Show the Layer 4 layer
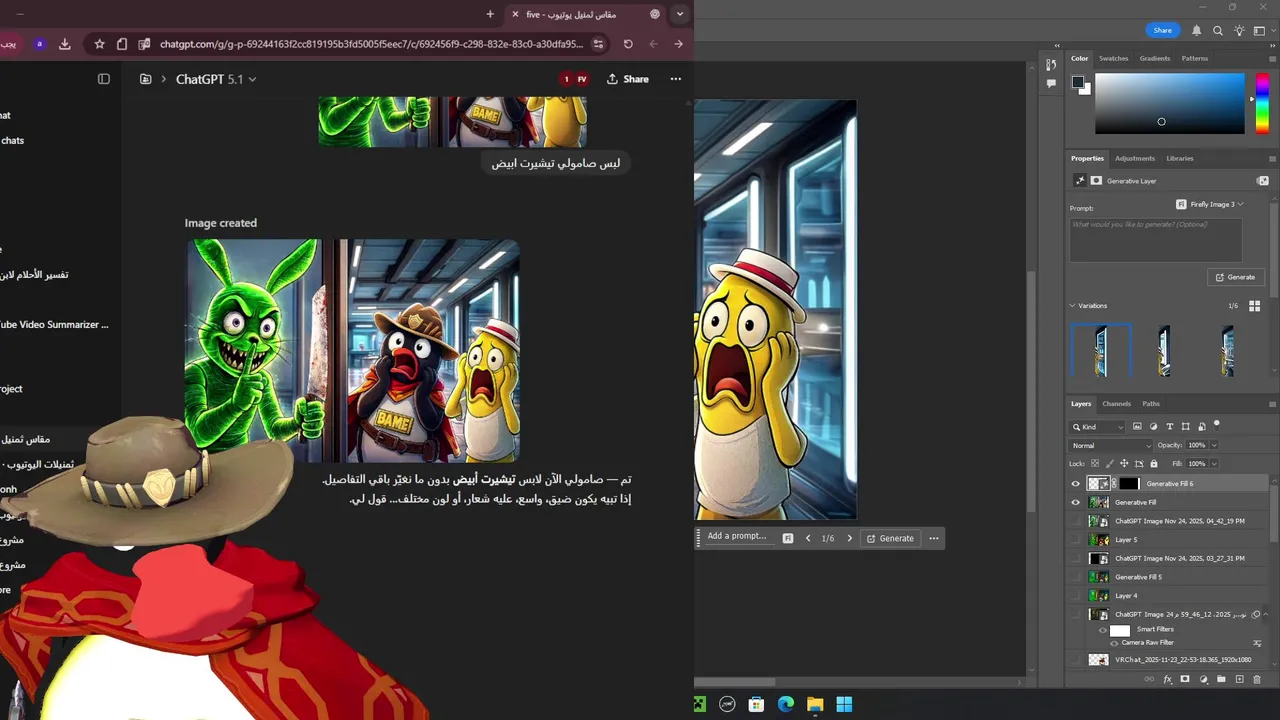1280x720 pixels. tap(1076, 596)
